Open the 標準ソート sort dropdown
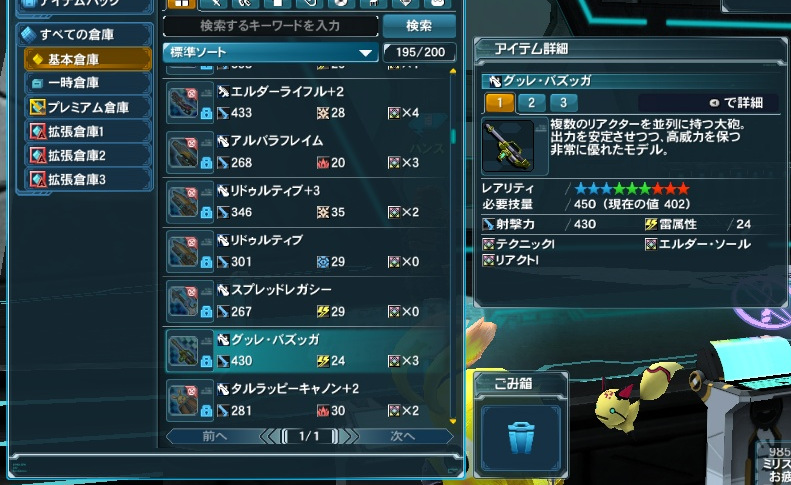The height and width of the screenshot is (485, 791). click(270, 52)
